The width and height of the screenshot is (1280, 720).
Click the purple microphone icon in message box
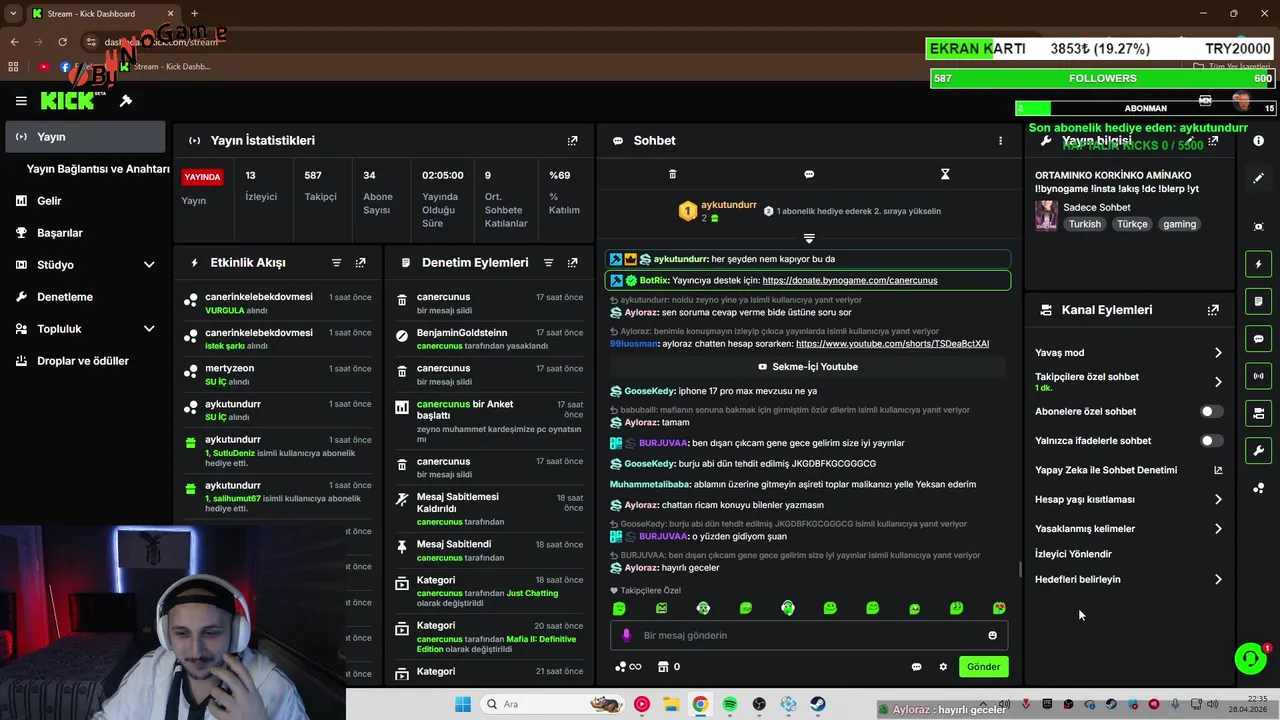coord(627,635)
